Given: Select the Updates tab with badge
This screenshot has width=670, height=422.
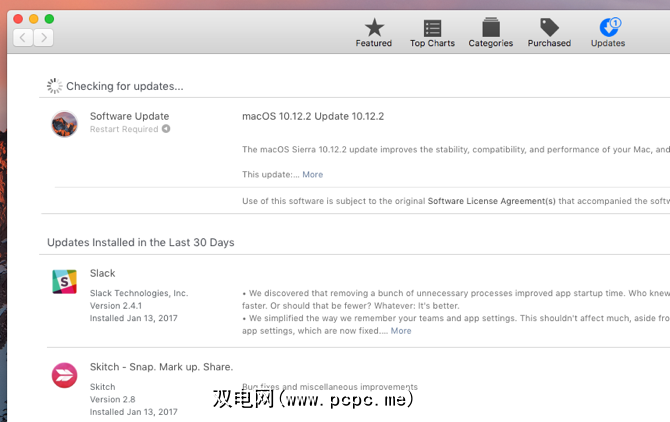Looking at the screenshot, I should pyautogui.click(x=608, y=32).
